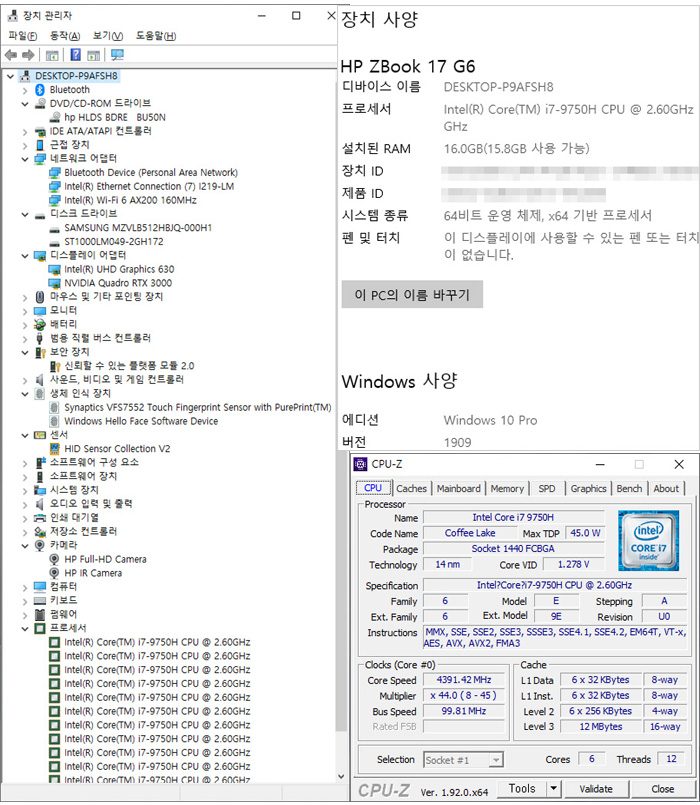Collapse the 디스크 드라이브 category
Screen dimensions: 700x805
pos(25,214)
